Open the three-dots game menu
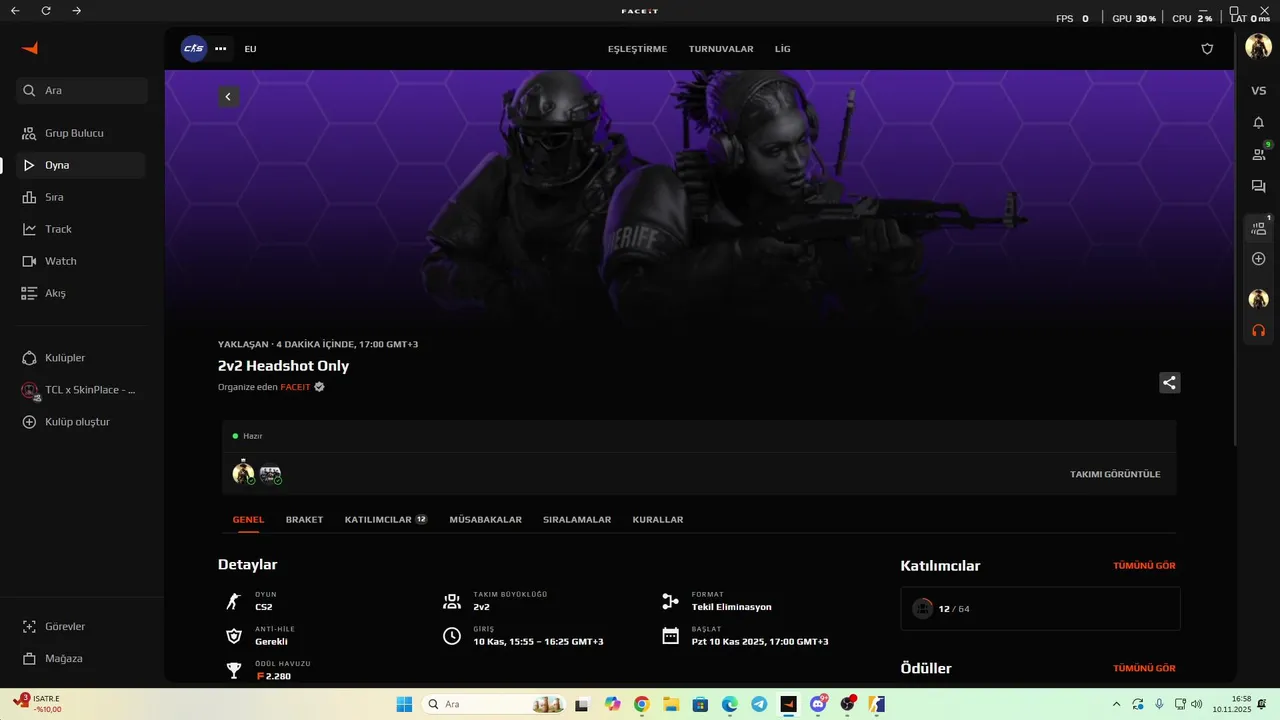This screenshot has height=720, width=1280. pos(221,48)
